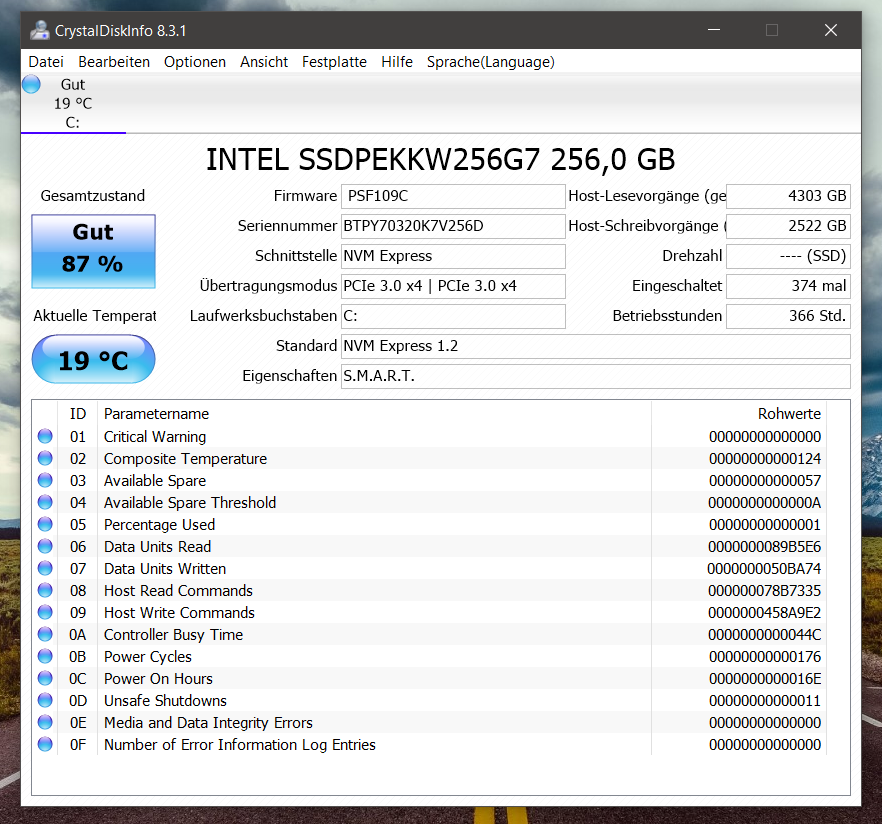The width and height of the screenshot is (882, 824).
Task: Click the Gesamtzustand label
Action: tap(93, 196)
